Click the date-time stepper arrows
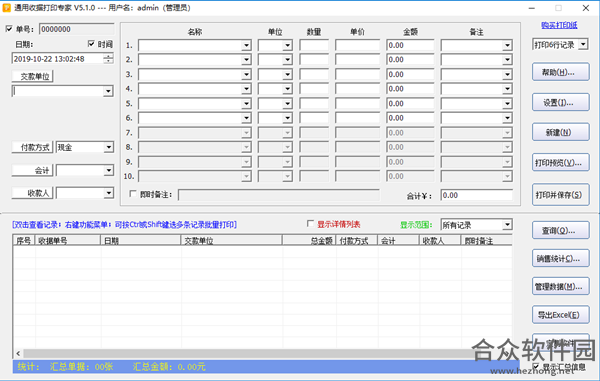Viewport: 600px width, 381px height. click(109, 59)
